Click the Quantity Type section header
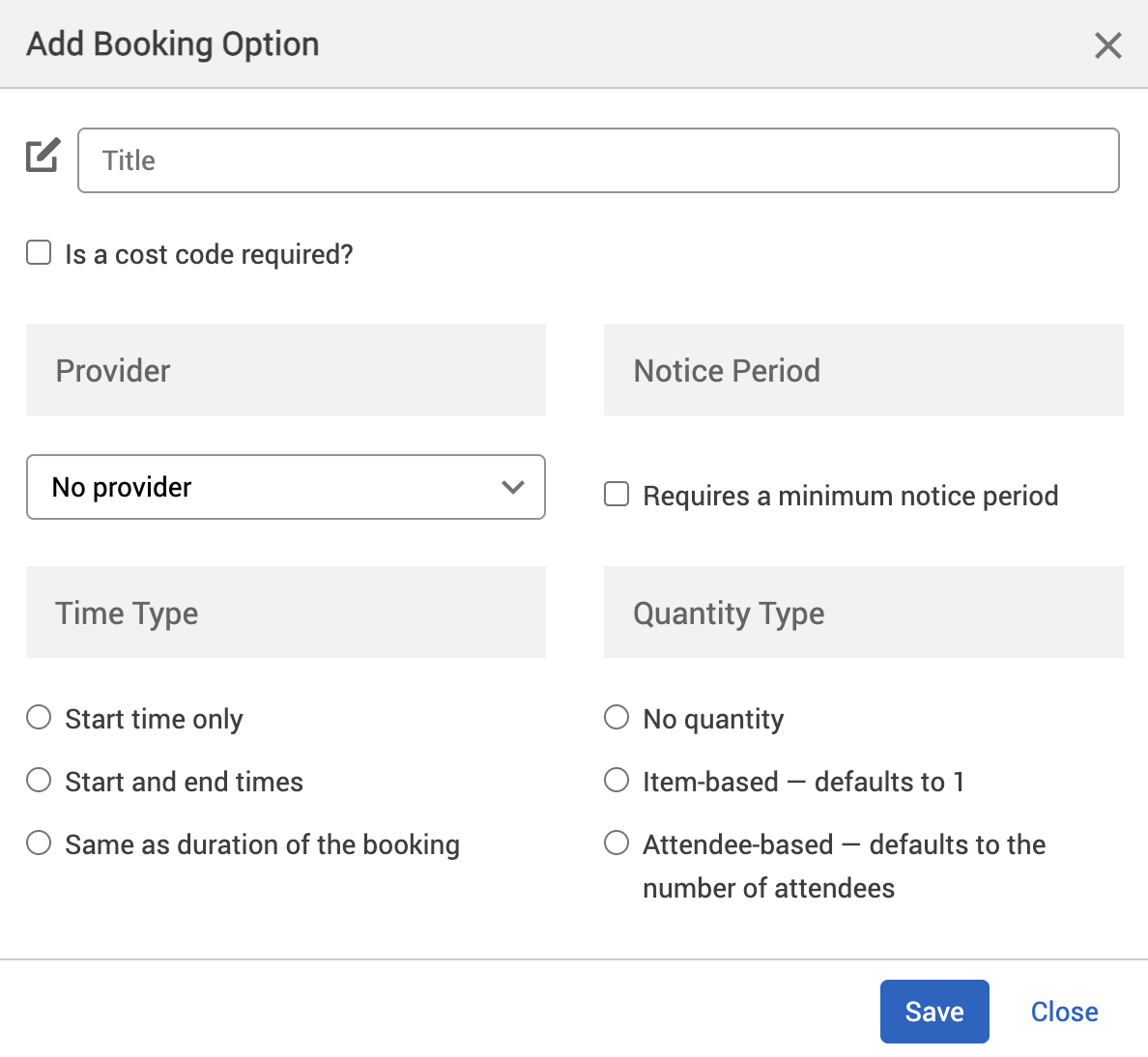The image size is (1148, 1057). (729, 613)
